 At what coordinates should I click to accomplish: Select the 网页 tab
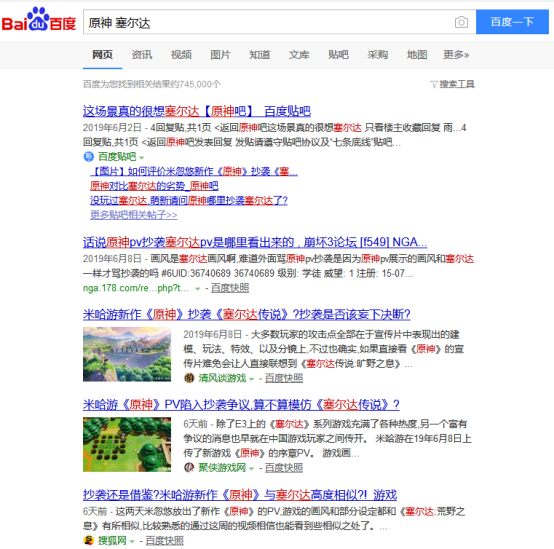click(x=102, y=55)
